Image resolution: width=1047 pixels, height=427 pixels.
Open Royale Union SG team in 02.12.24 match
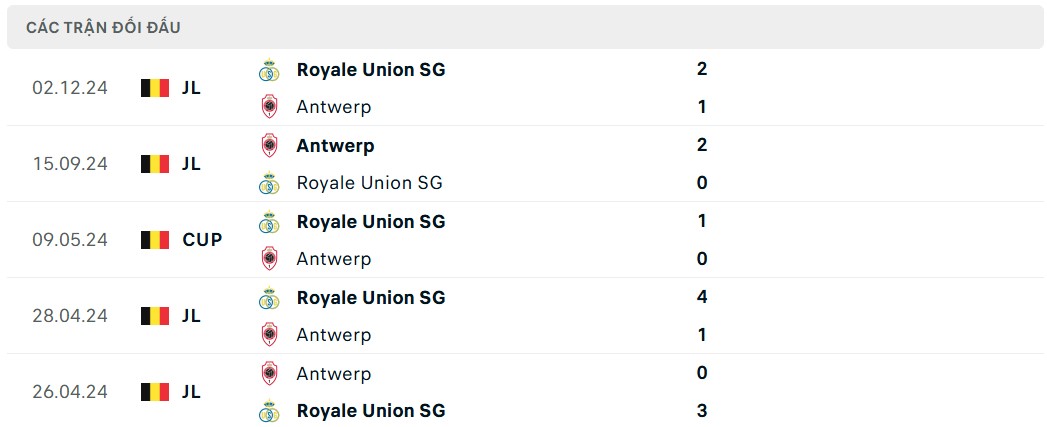click(x=371, y=70)
